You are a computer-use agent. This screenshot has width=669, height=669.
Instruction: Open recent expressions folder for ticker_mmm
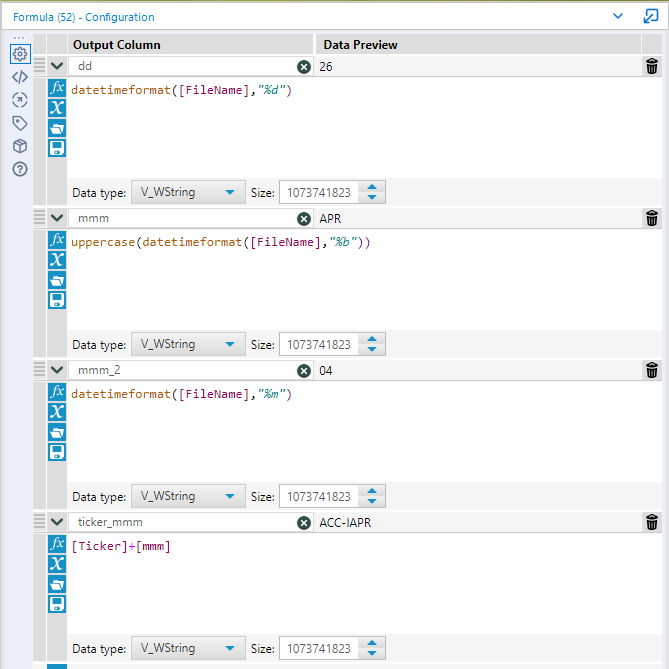click(x=57, y=584)
